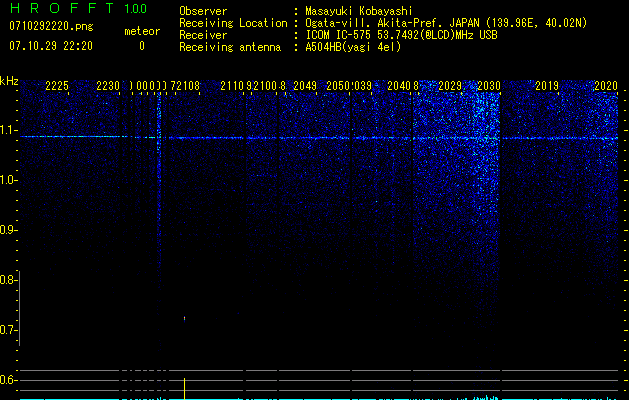Select antenna value A504HB(yagi 4el)
The height and width of the screenshot is (400, 629).
(x=353, y=47)
